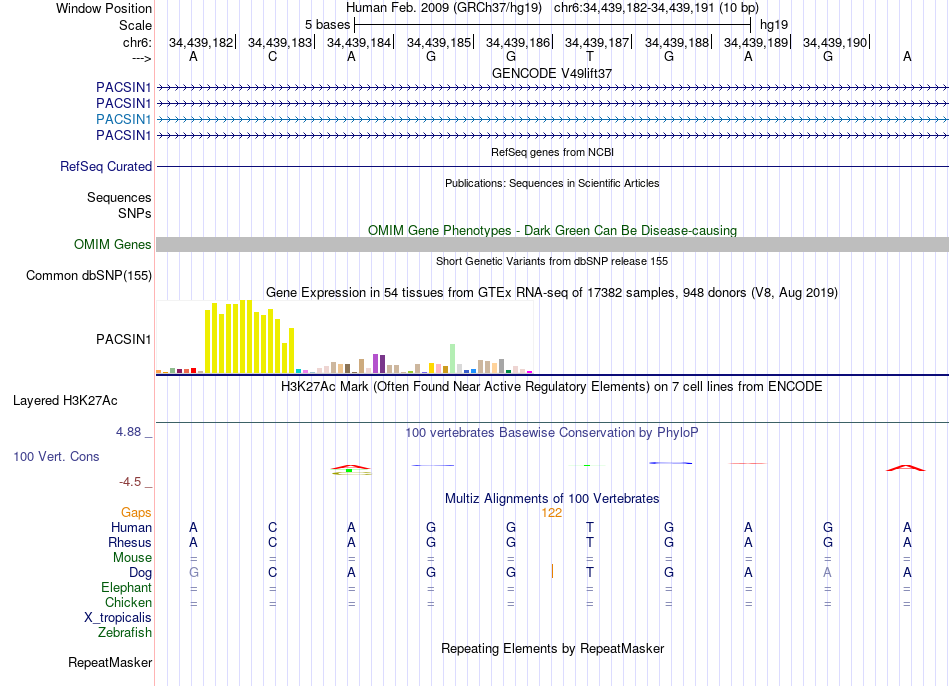Click the GTEx expression bar chart
This screenshot has height=686, width=950.
point(344,337)
